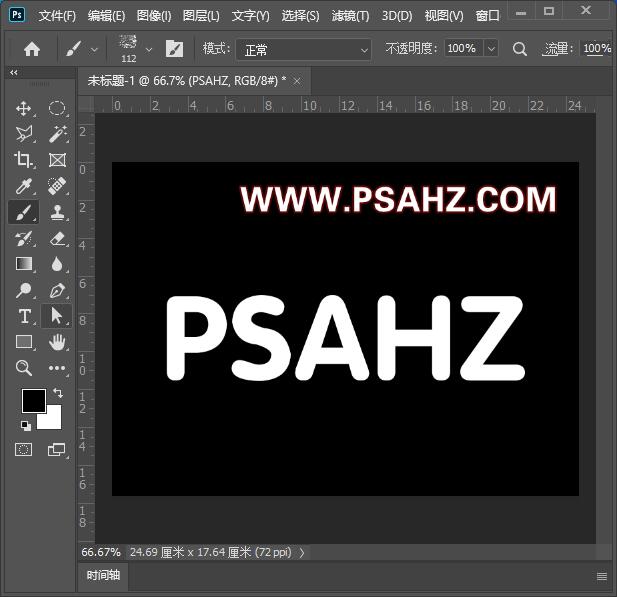Collapse the toolbox with double-arrow

point(14,72)
